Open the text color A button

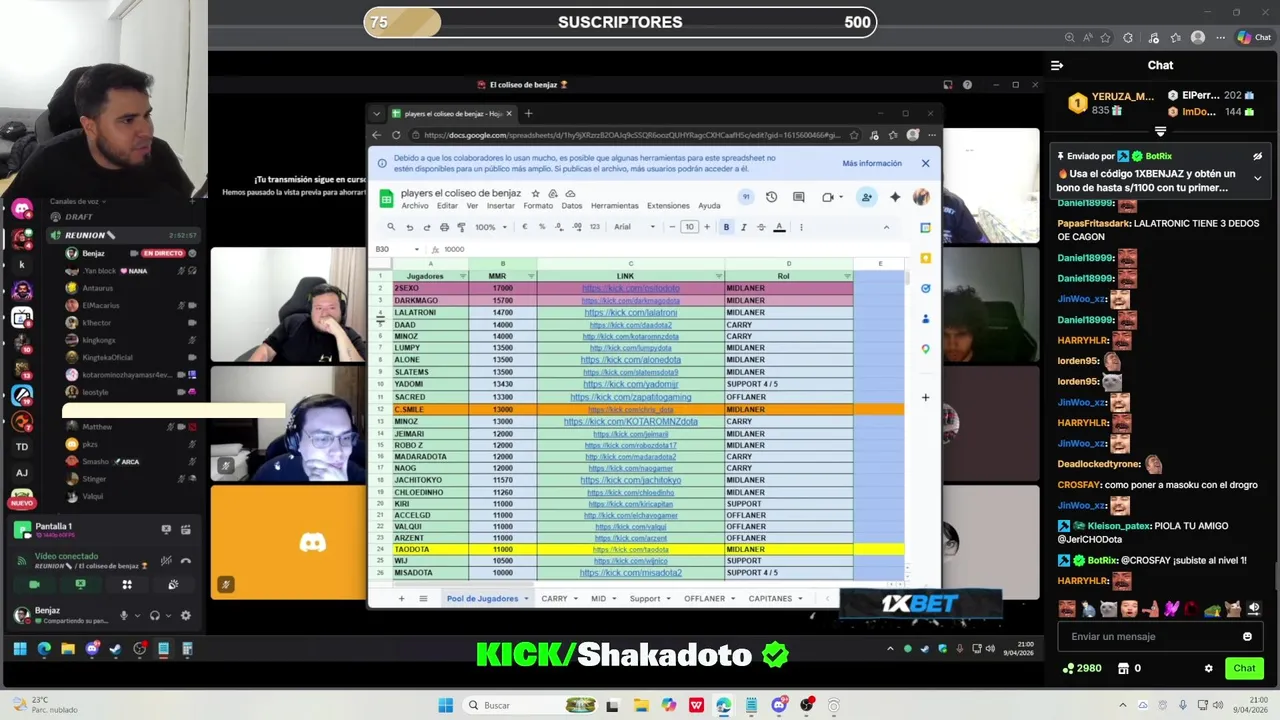click(x=779, y=227)
